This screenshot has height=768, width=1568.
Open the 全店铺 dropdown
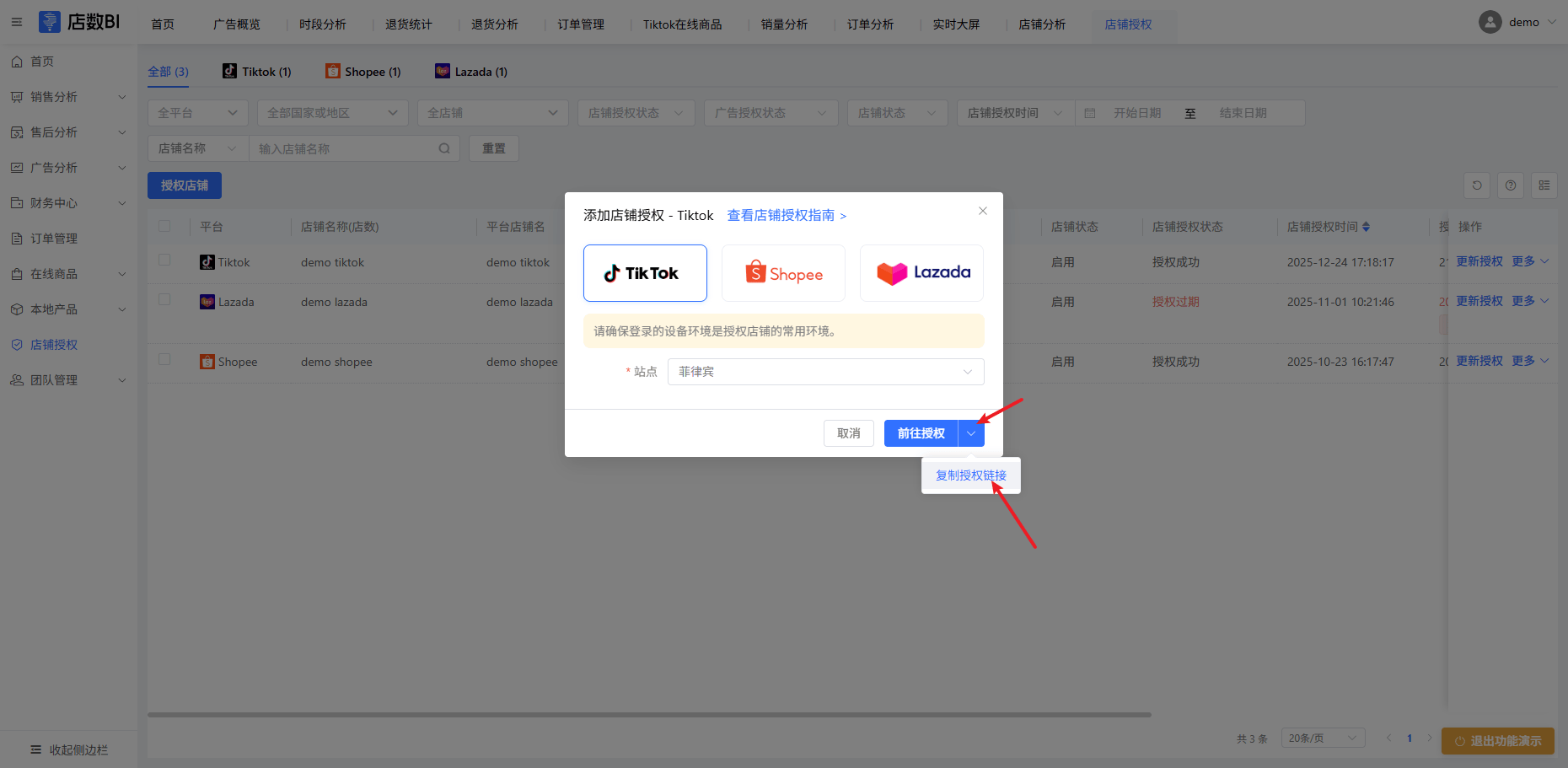pos(493,113)
